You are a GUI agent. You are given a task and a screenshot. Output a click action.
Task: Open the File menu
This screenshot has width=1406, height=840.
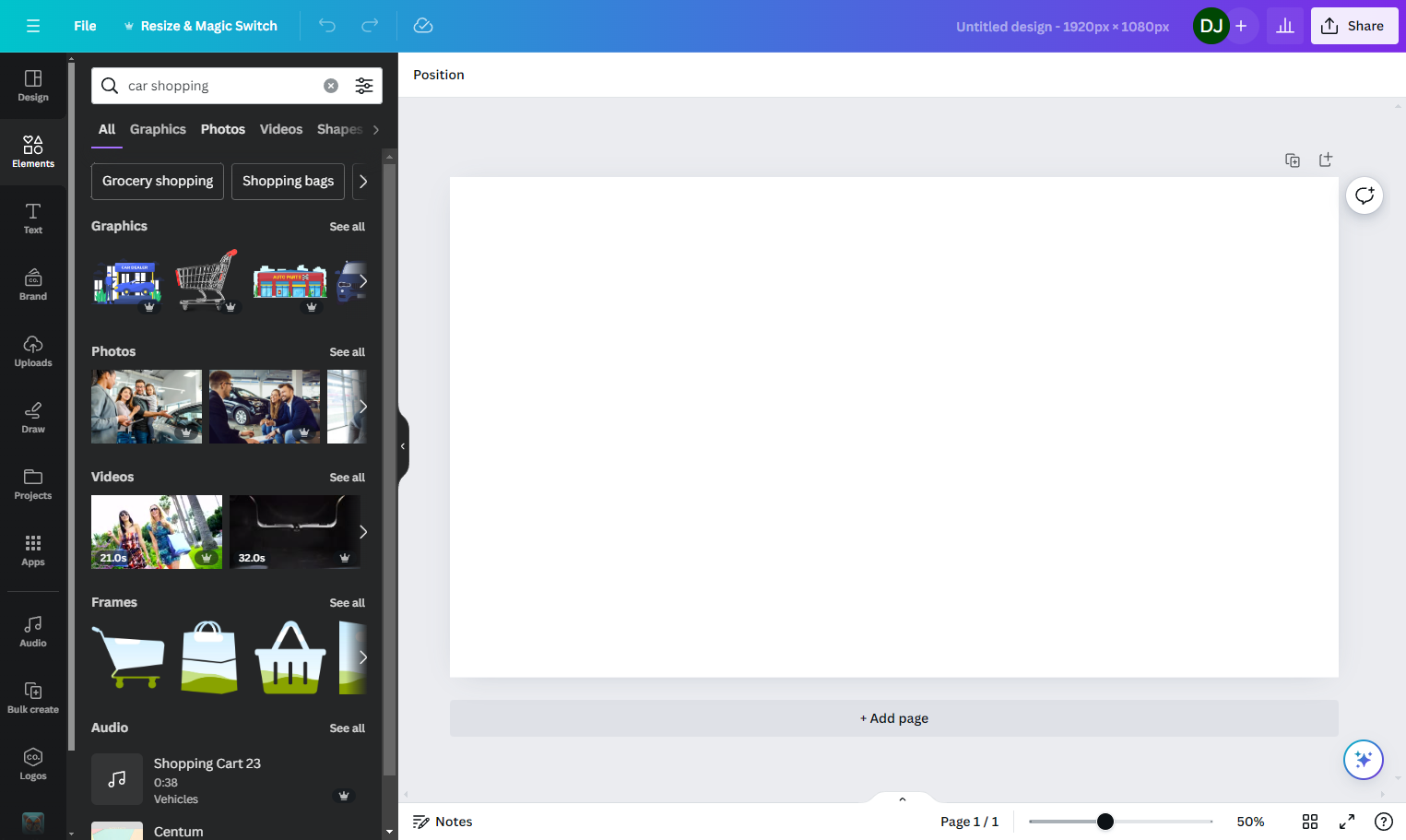(85, 26)
